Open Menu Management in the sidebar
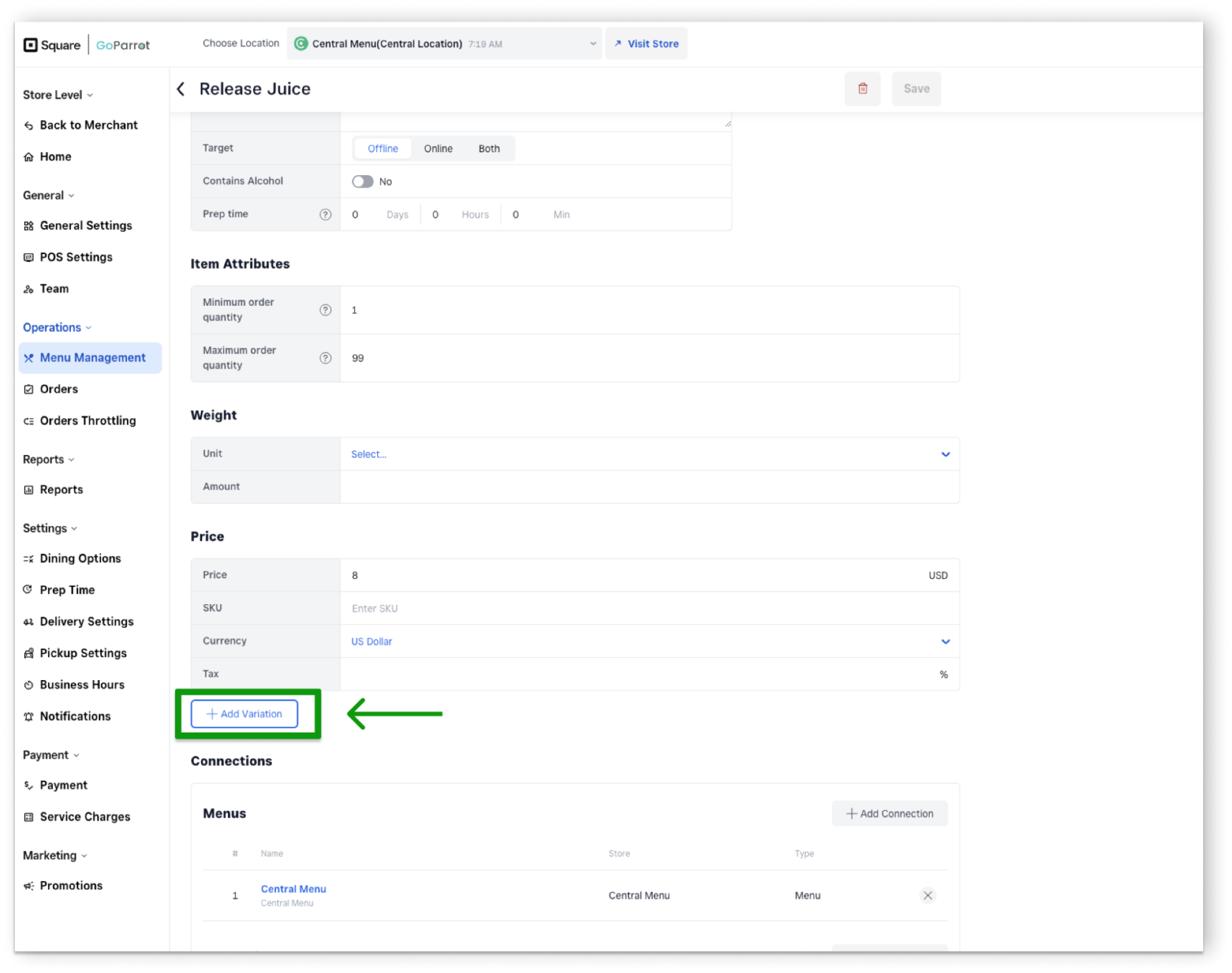This screenshot has height=973, width=1232. coord(92,358)
